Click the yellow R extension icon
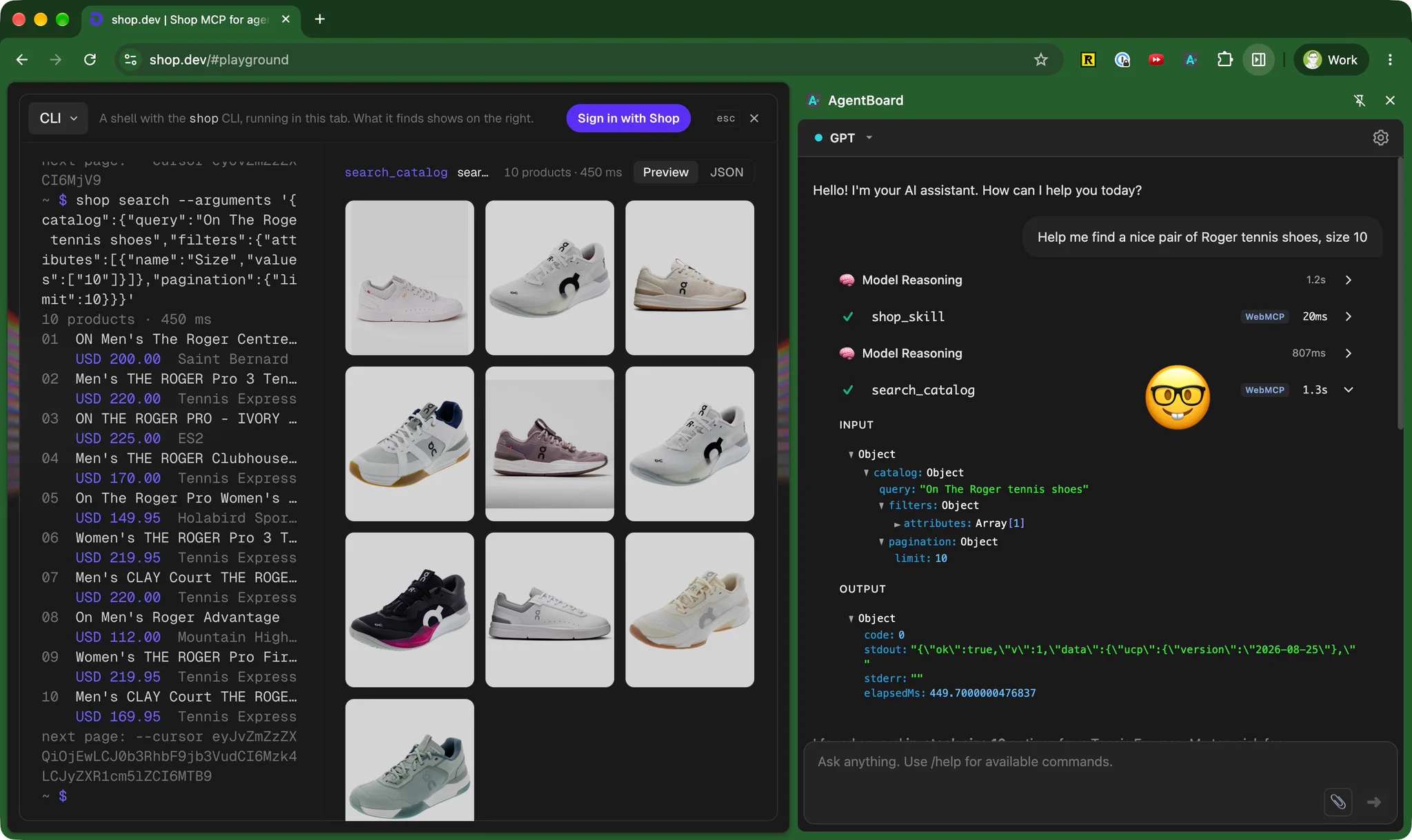 [x=1088, y=60]
